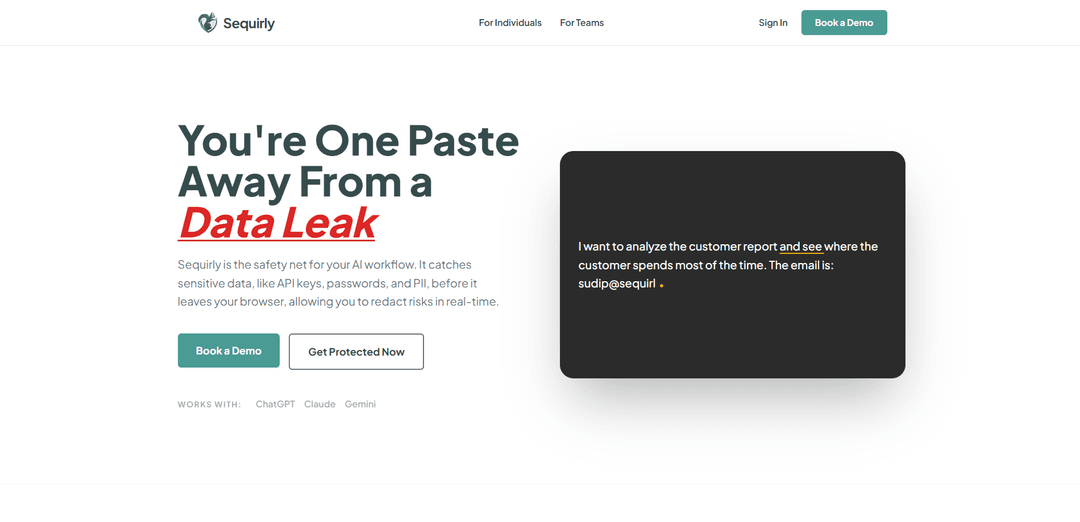Screen dimensions: 1080x522
Task: Select Claude under Works With
Action: coord(320,404)
